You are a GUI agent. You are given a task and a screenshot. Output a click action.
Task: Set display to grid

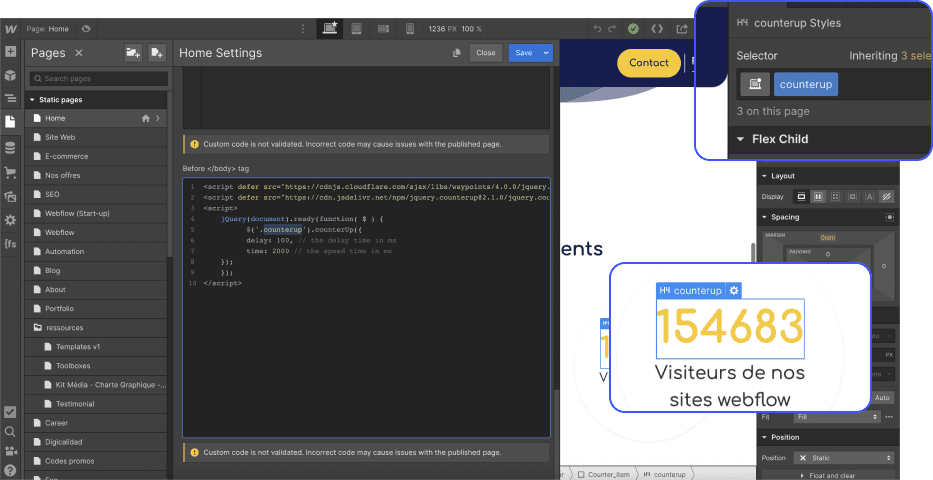(835, 196)
